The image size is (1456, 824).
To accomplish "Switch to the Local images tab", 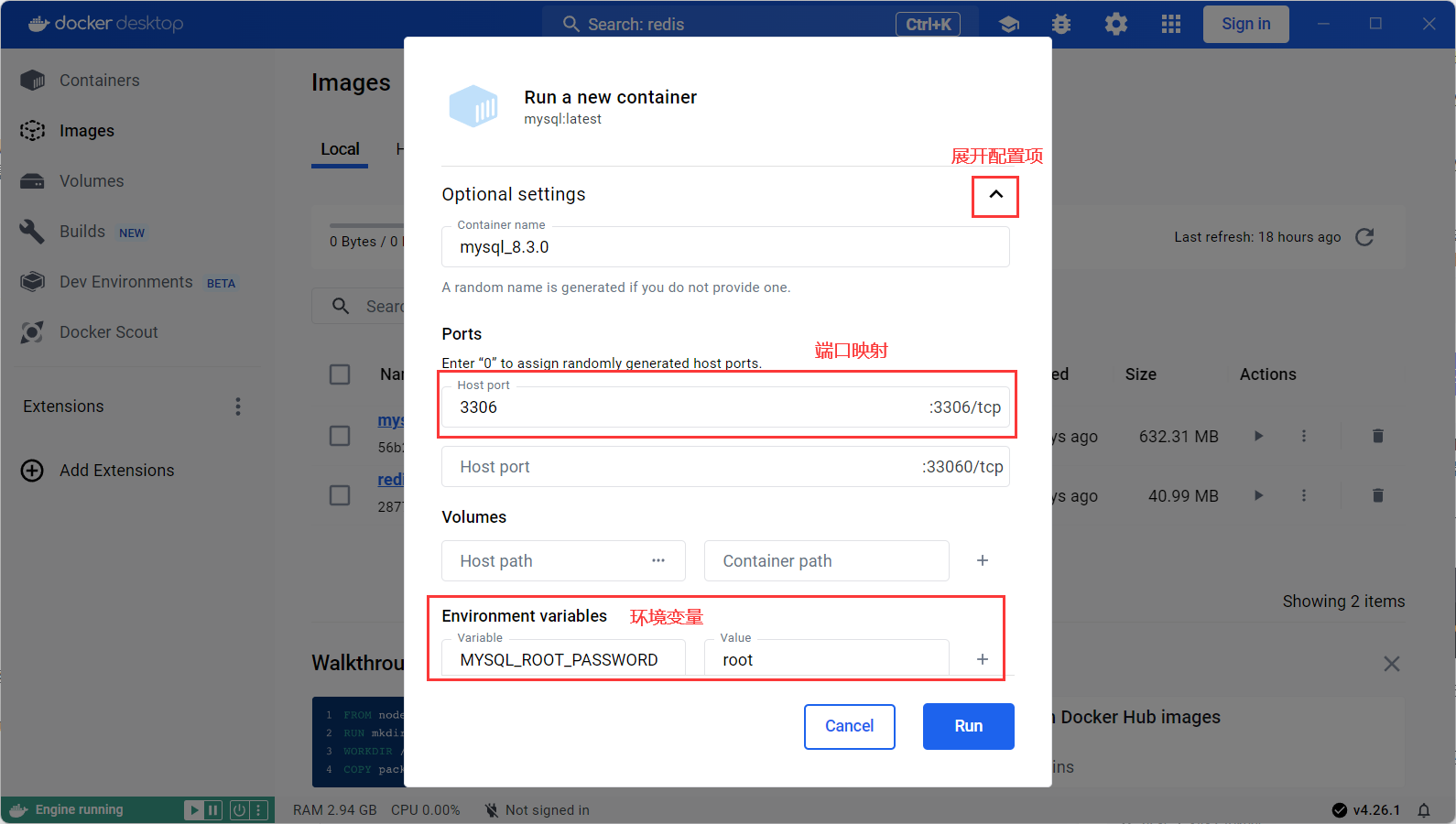I will click(340, 149).
